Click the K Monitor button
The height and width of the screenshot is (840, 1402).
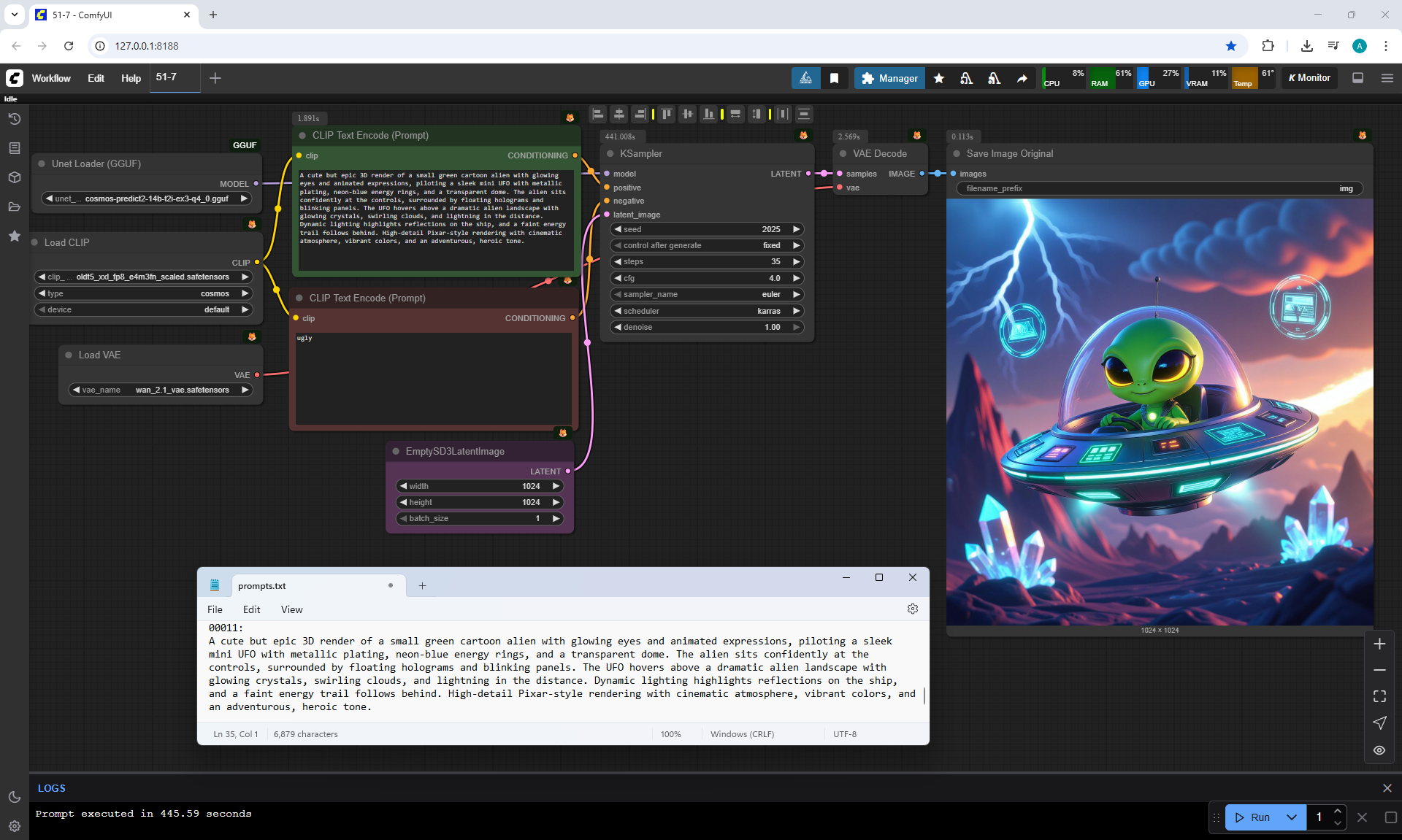(1309, 78)
